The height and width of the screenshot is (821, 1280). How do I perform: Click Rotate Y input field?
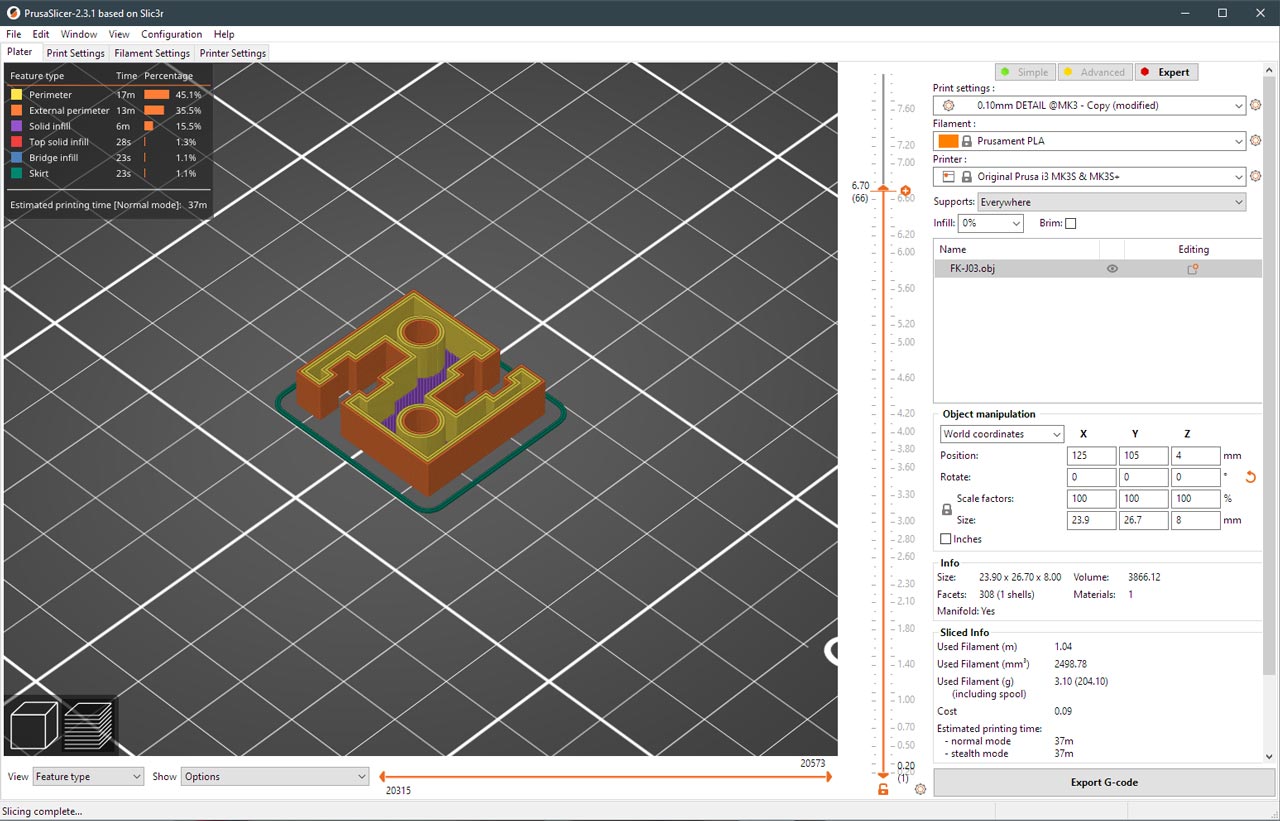[x=1143, y=478]
